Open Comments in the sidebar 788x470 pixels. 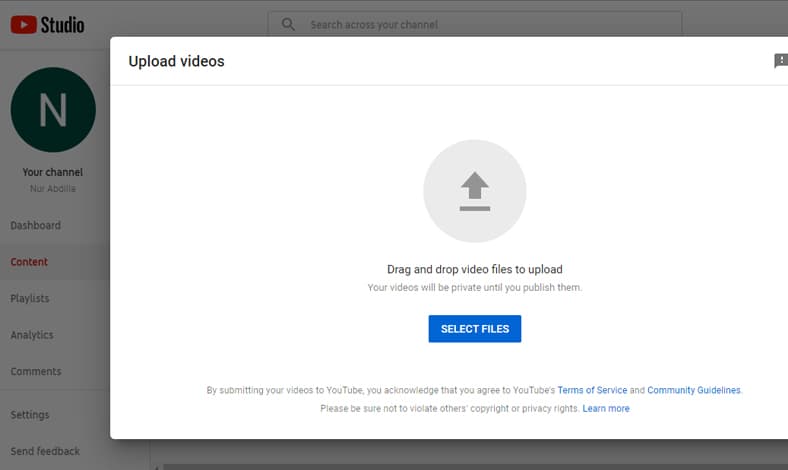[36, 371]
